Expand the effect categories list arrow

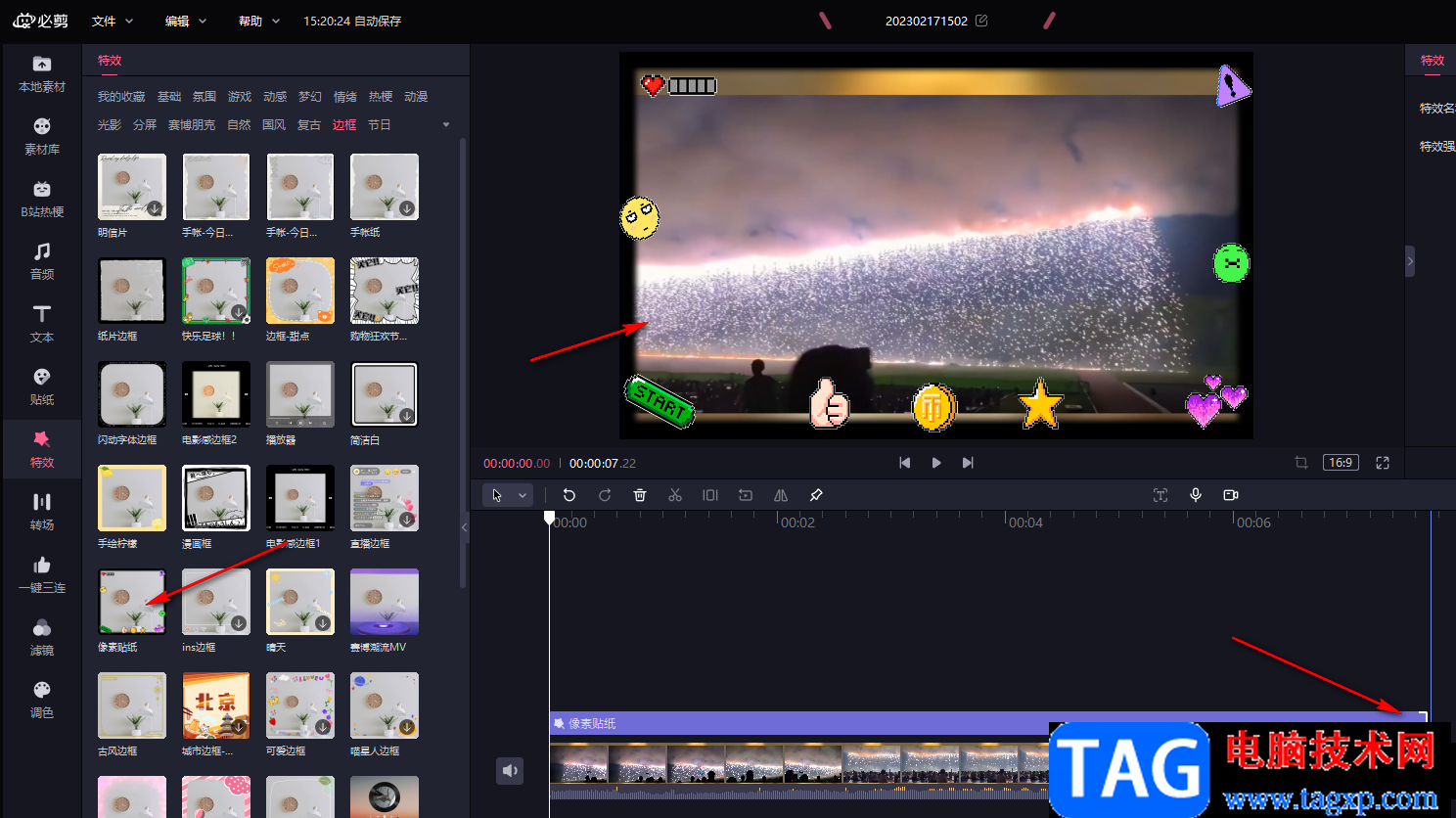click(x=446, y=124)
